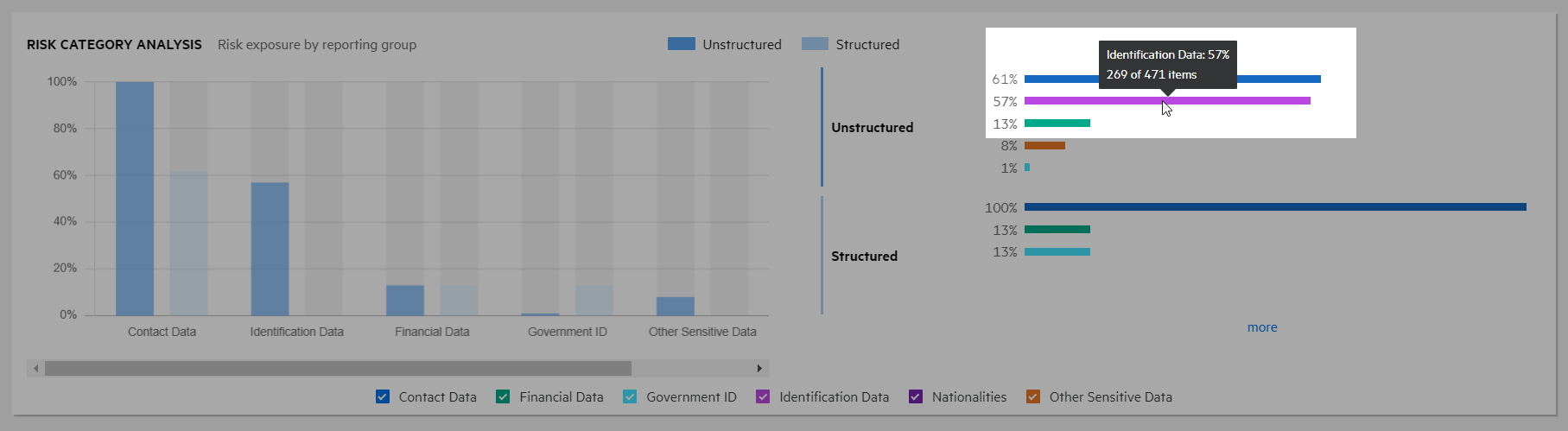
Task: Select the blue 61% unstructured bar
Action: (1279, 79)
